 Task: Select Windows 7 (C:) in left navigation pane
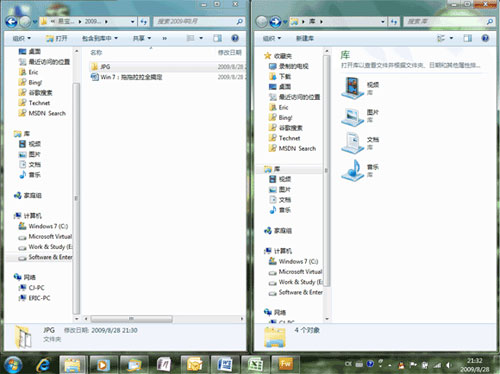pos(43,226)
